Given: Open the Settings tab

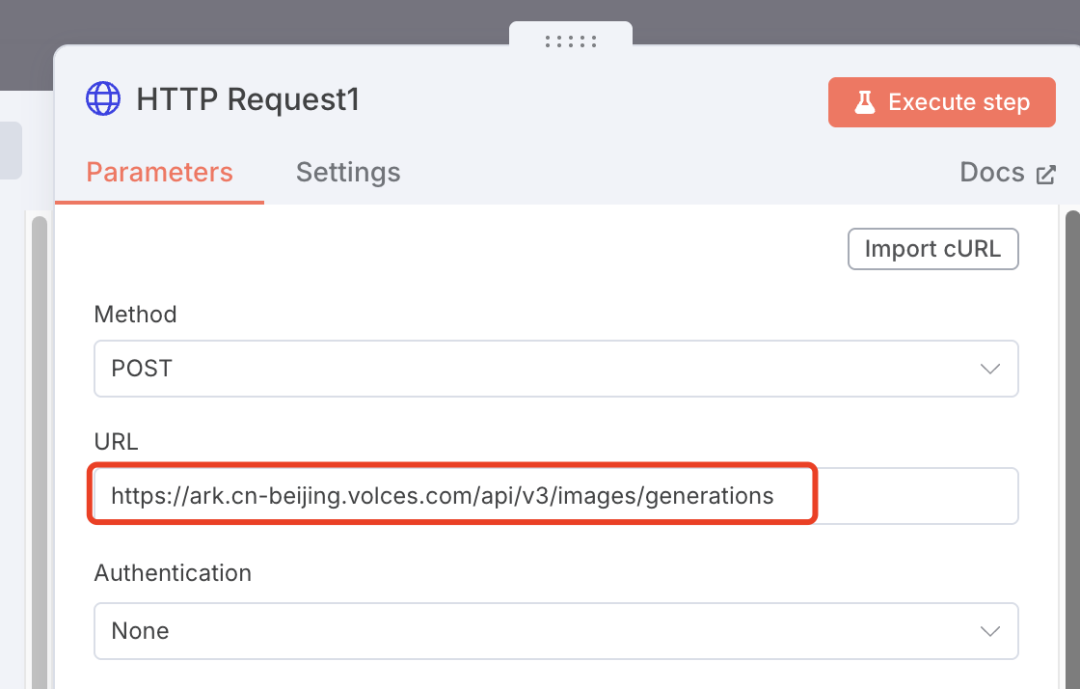Looking at the screenshot, I should (348, 172).
